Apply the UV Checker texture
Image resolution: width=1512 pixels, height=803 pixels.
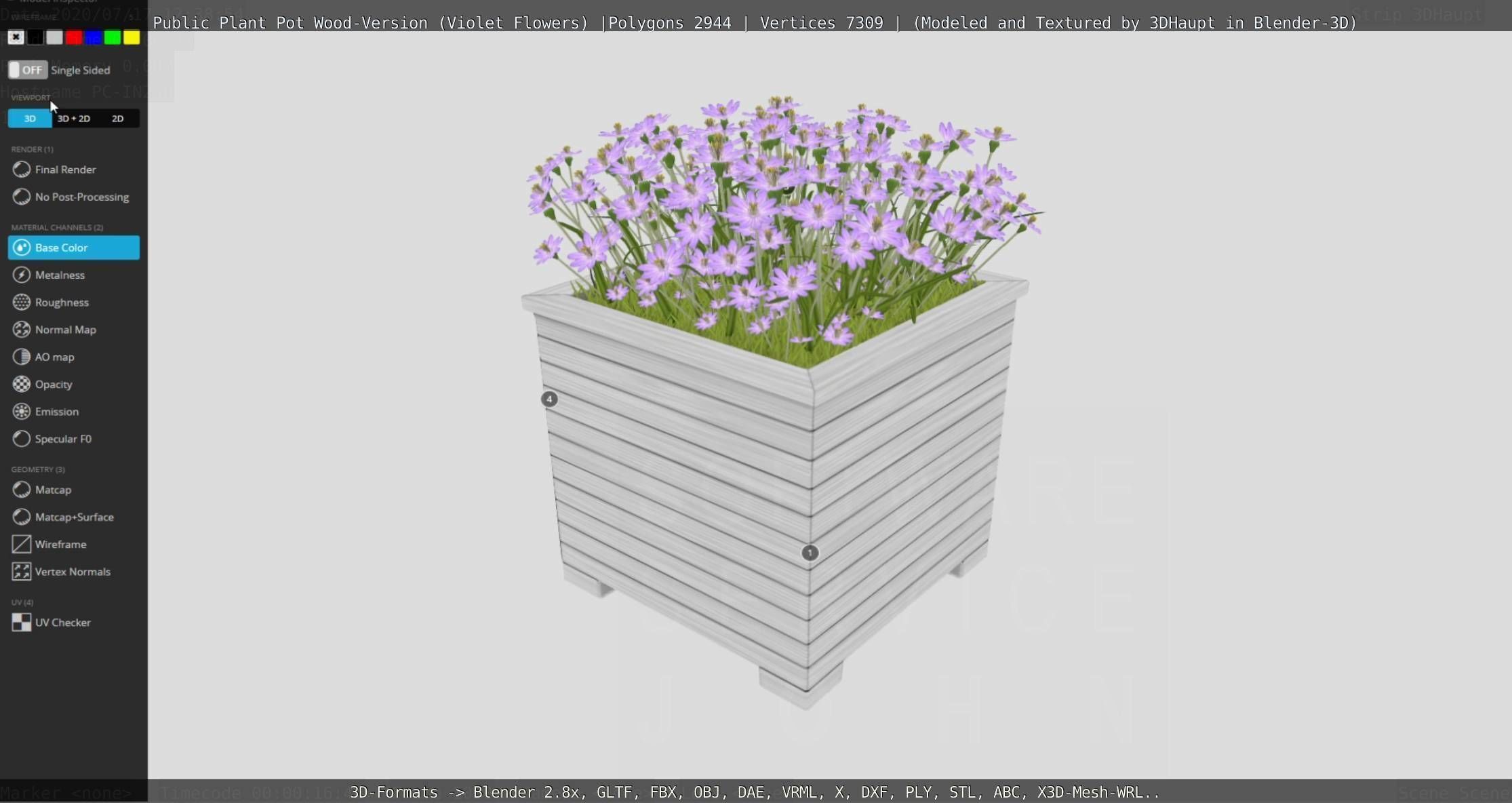(x=73, y=623)
